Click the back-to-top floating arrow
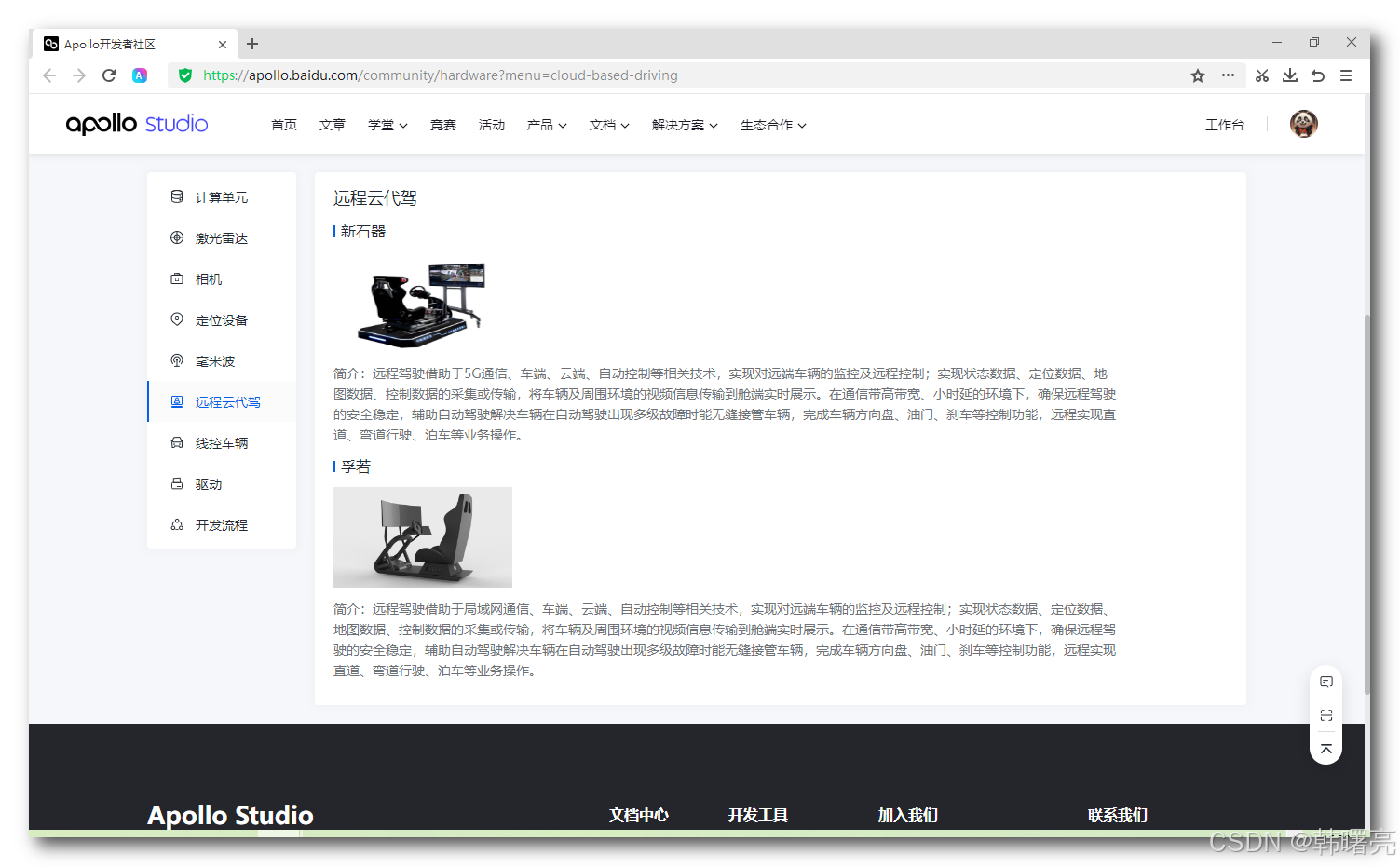This screenshot has width=1400, height=867. (x=1326, y=749)
